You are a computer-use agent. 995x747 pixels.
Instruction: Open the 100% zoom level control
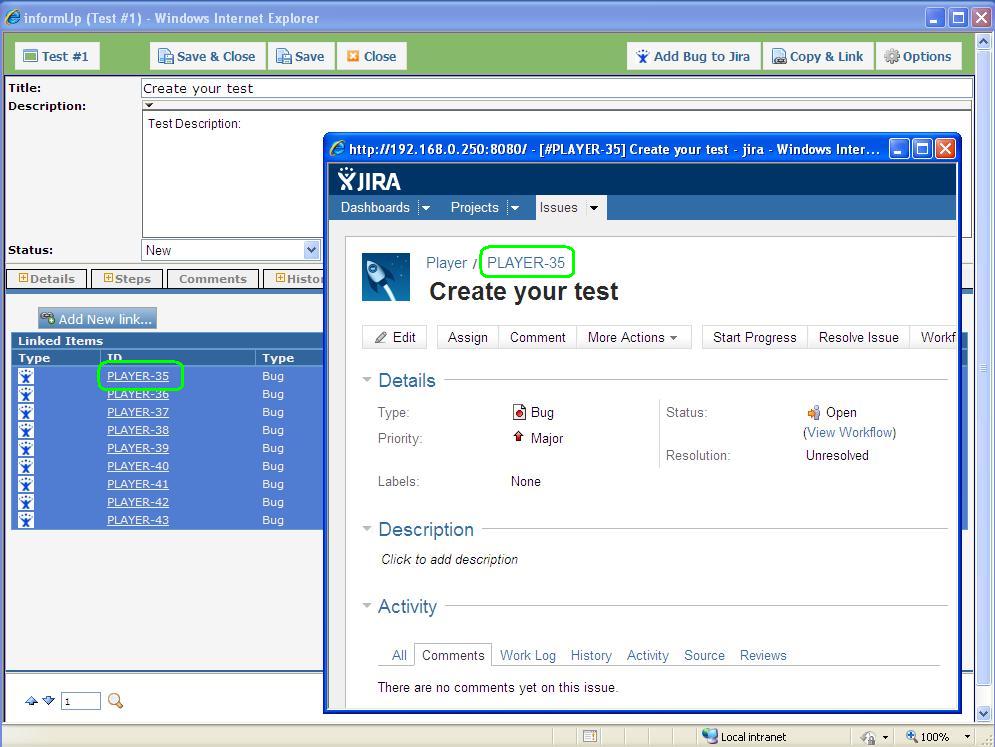[939, 736]
